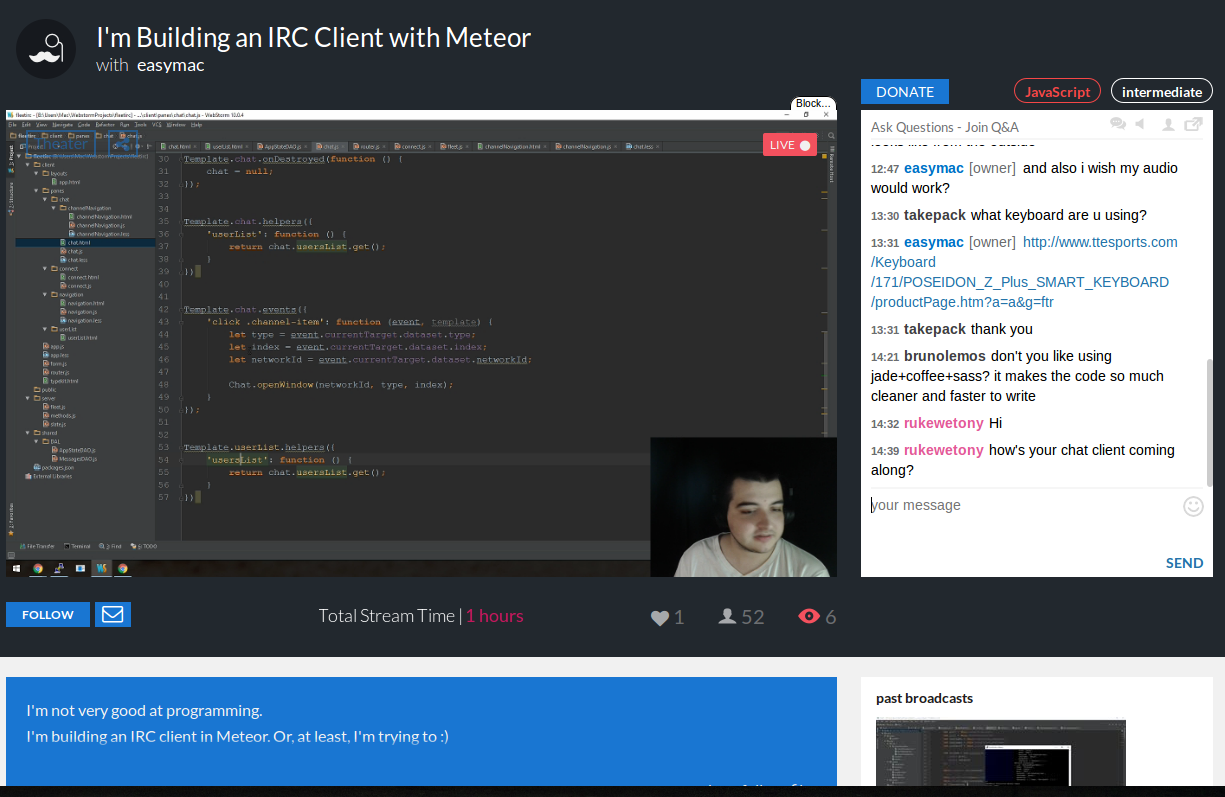The image size is (1225, 797).
Task: Click the Block... popup label
Action: 813,103
